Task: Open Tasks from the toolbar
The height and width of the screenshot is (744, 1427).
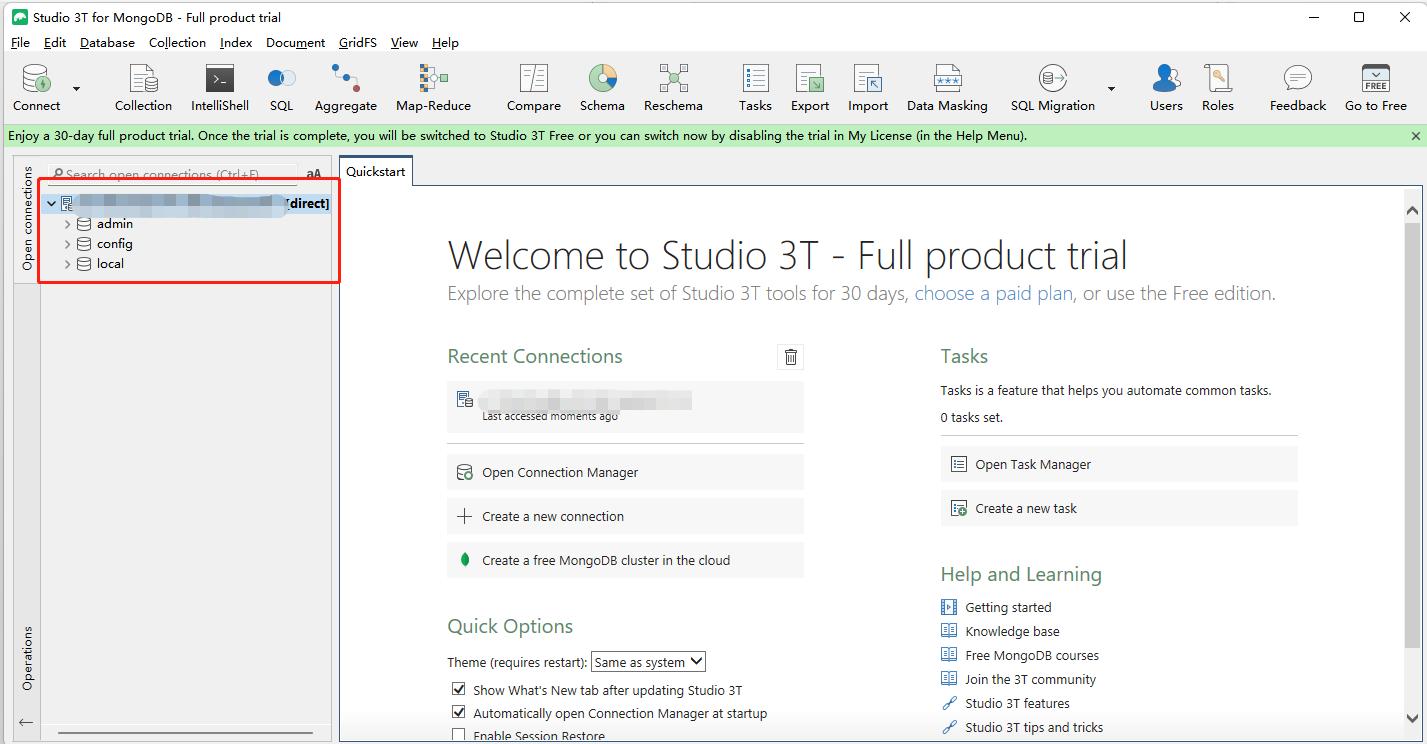Action: 755,88
